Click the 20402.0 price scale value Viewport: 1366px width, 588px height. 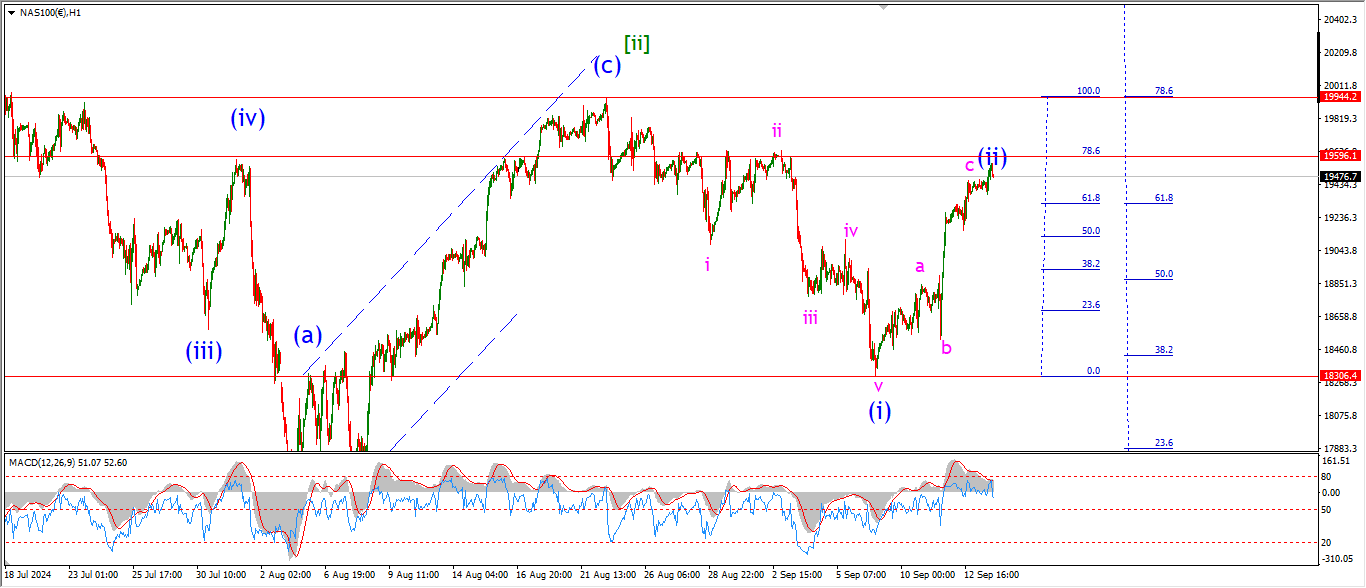pos(1340,20)
